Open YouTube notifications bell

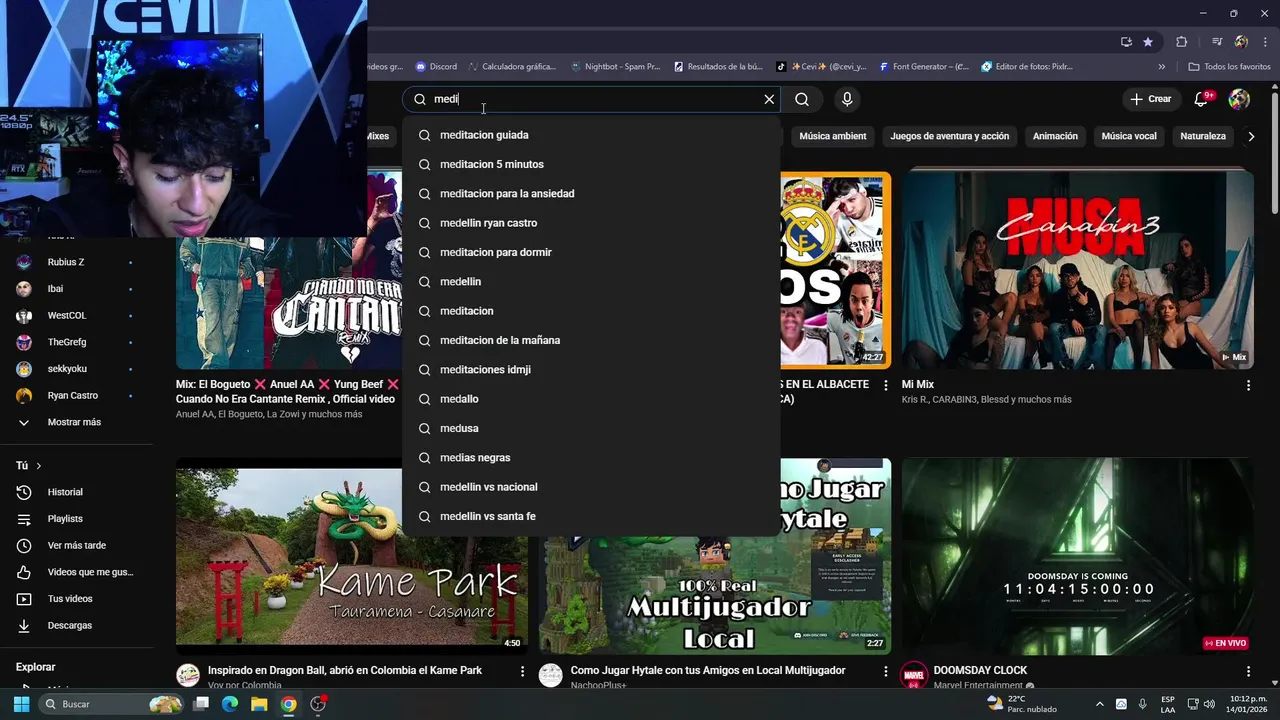coord(1203,99)
